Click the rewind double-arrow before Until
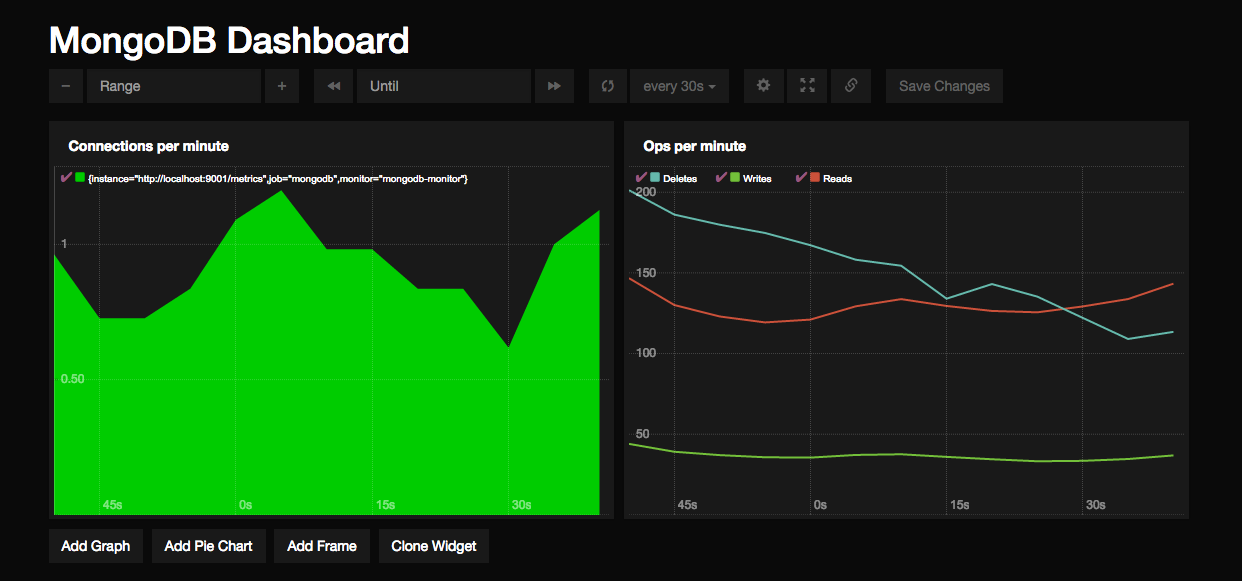This screenshot has height=581, width=1242. pyautogui.click(x=333, y=86)
